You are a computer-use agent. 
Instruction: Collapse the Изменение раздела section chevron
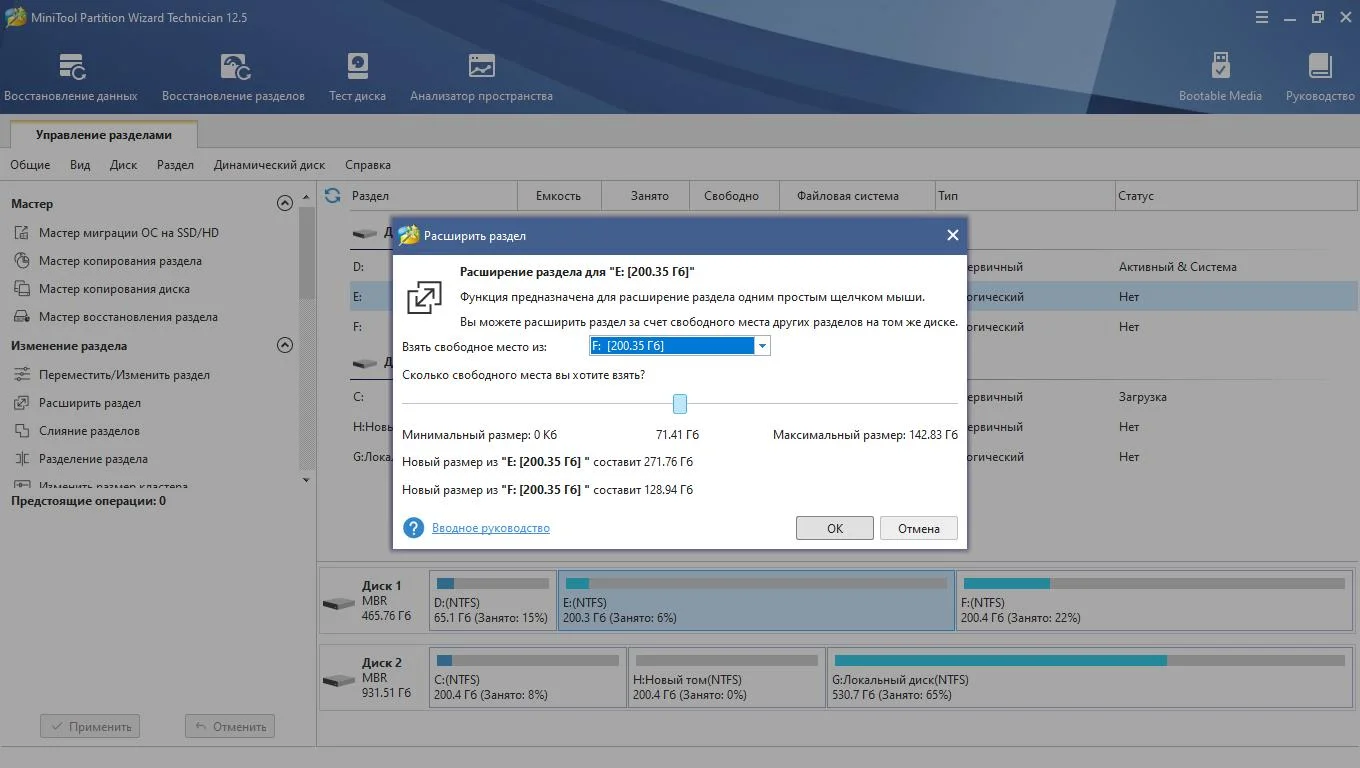285,345
